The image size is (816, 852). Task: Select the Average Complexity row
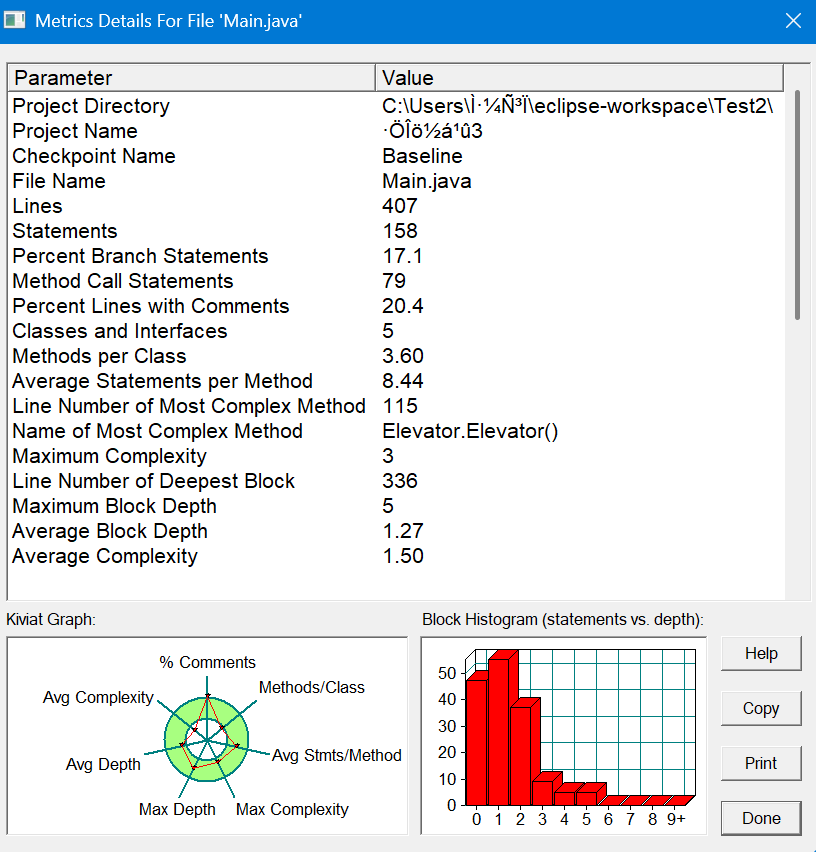396,556
